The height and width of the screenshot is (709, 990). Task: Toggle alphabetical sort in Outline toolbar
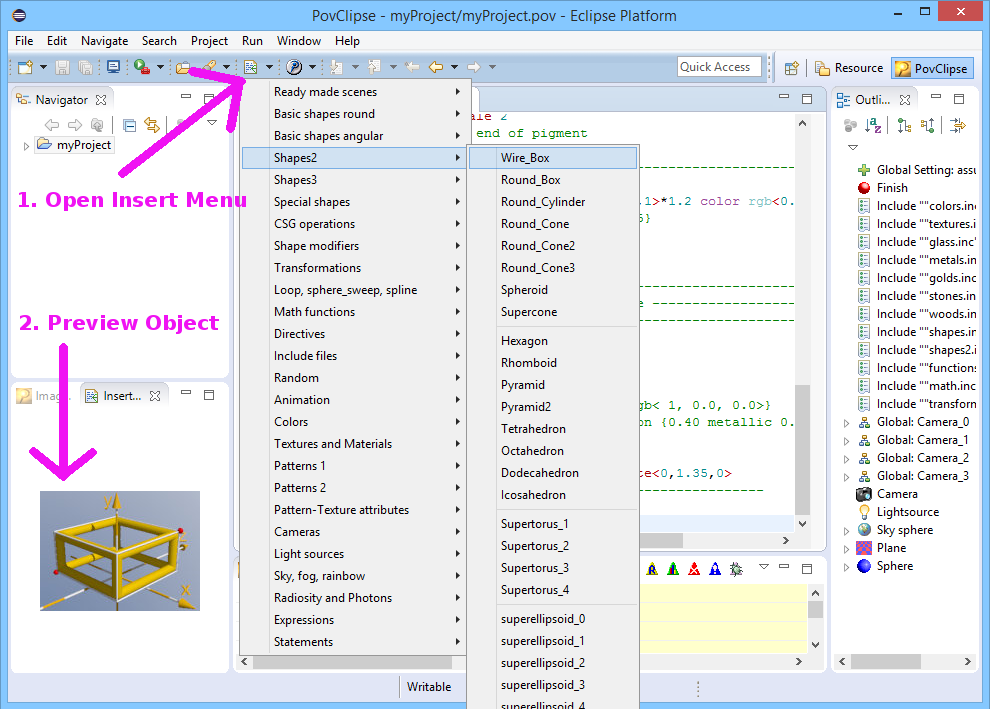coord(873,125)
